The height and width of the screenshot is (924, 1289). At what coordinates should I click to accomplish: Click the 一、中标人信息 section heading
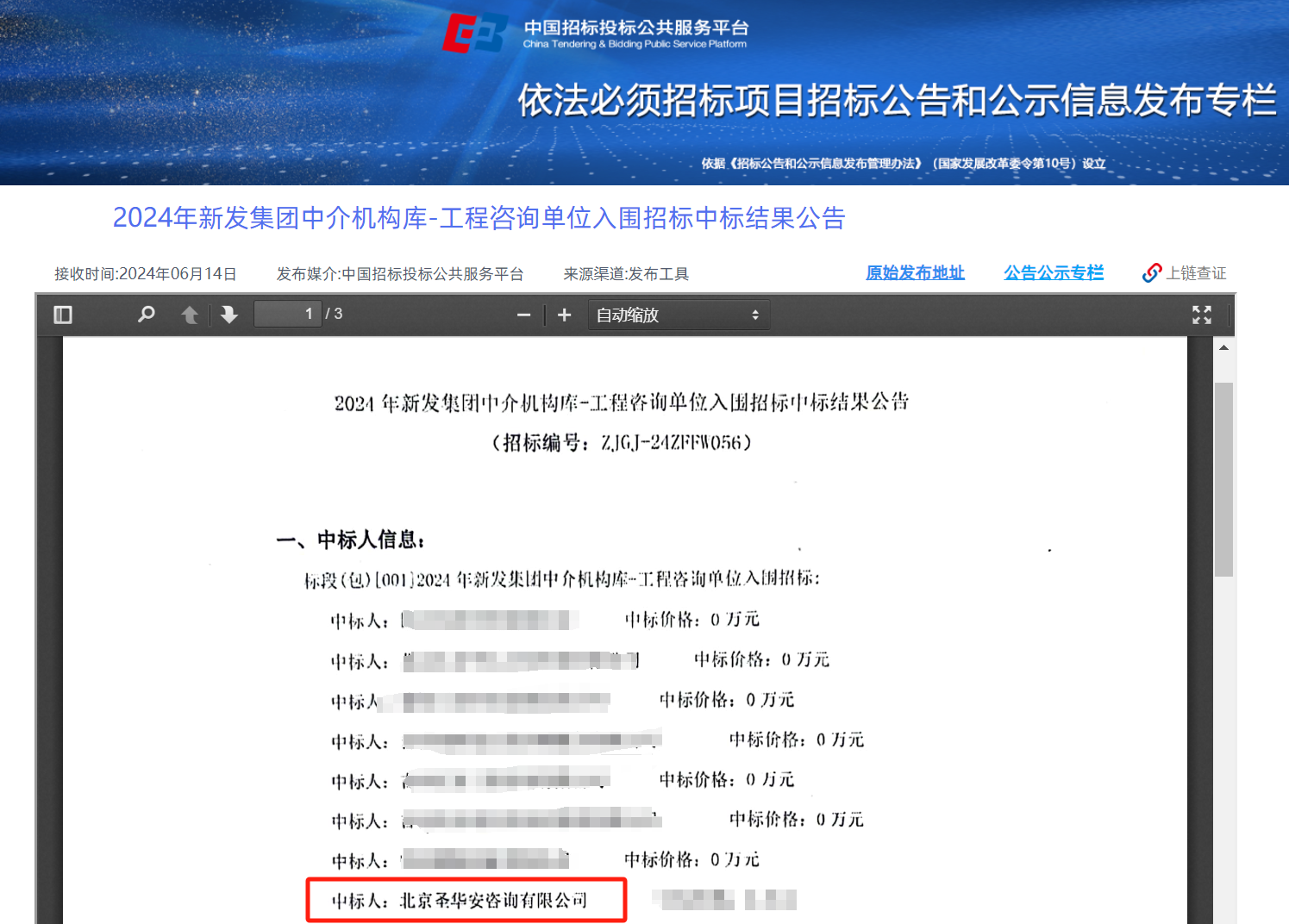[350, 540]
